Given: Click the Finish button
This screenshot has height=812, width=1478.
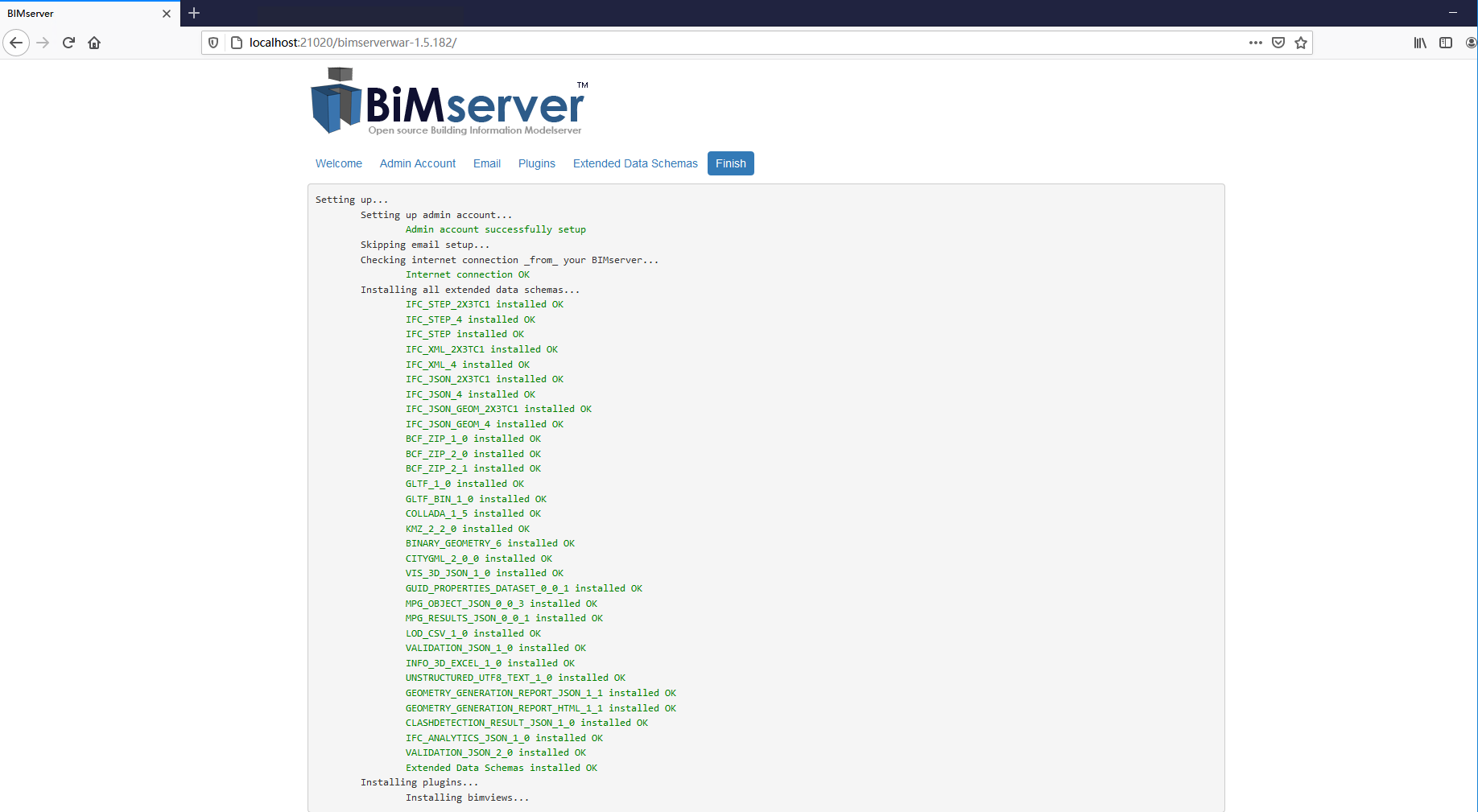Looking at the screenshot, I should point(730,163).
